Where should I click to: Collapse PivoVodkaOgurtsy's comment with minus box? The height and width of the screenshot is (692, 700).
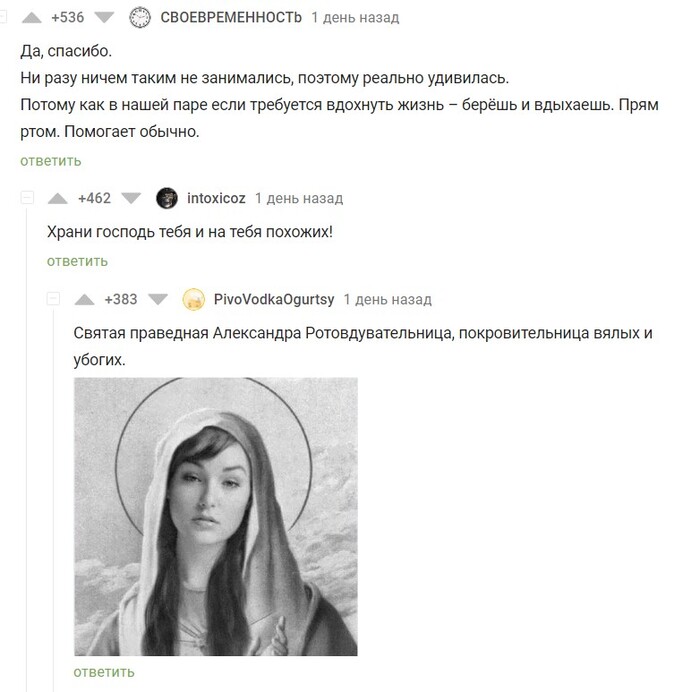(54, 299)
